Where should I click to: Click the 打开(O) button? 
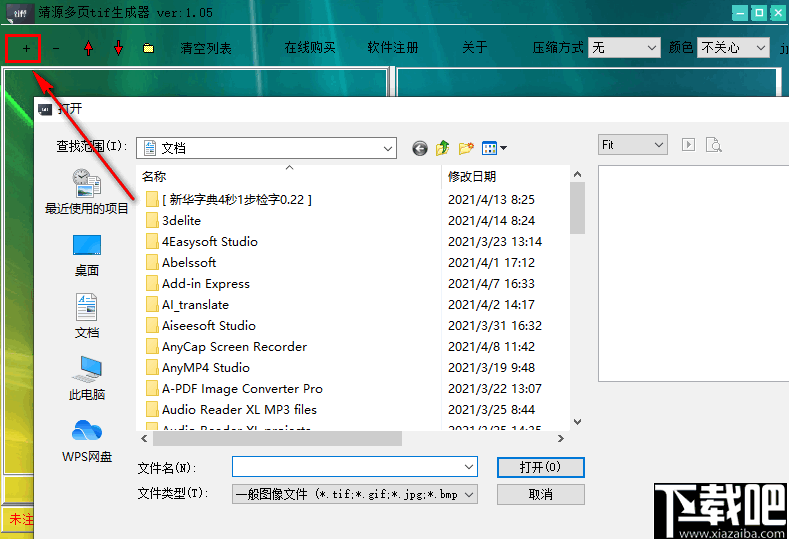[x=540, y=468]
